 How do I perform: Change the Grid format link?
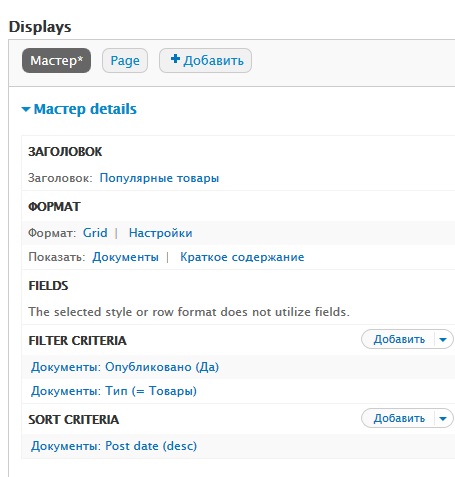[x=95, y=233]
